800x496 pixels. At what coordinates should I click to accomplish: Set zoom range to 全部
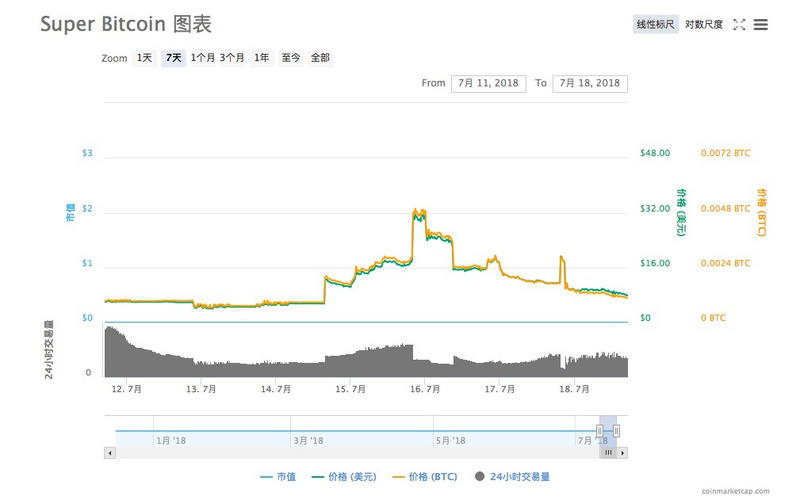coord(320,58)
